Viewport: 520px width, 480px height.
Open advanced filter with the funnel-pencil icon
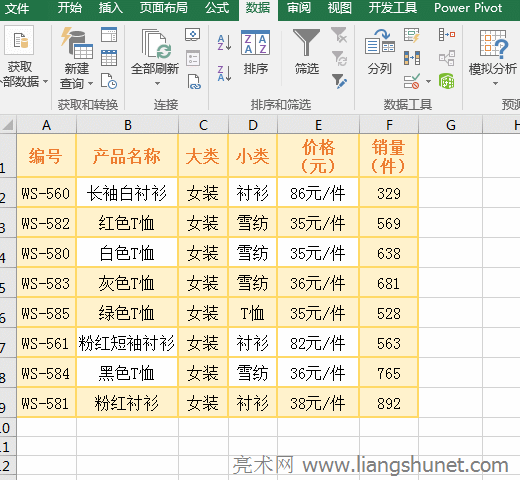click(339, 81)
